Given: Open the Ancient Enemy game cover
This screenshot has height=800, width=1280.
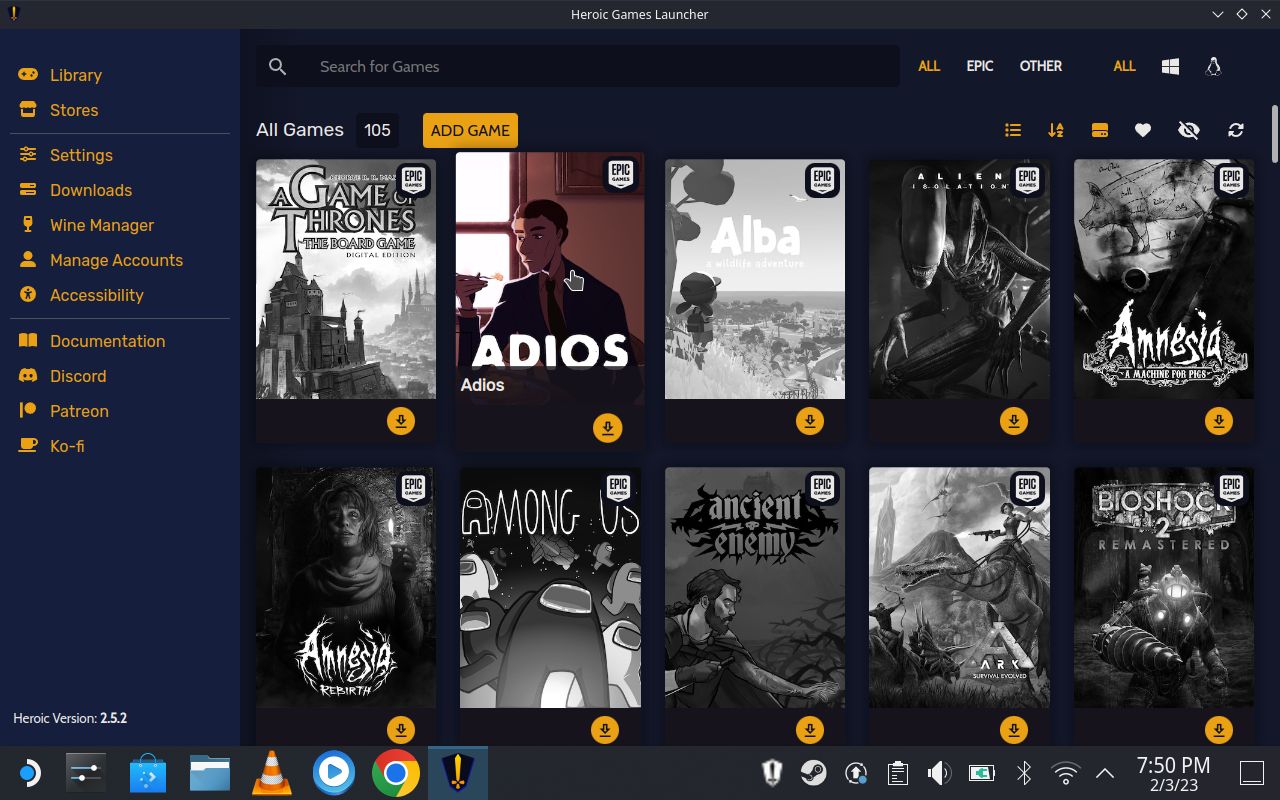Looking at the screenshot, I should (x=755, y=587).
